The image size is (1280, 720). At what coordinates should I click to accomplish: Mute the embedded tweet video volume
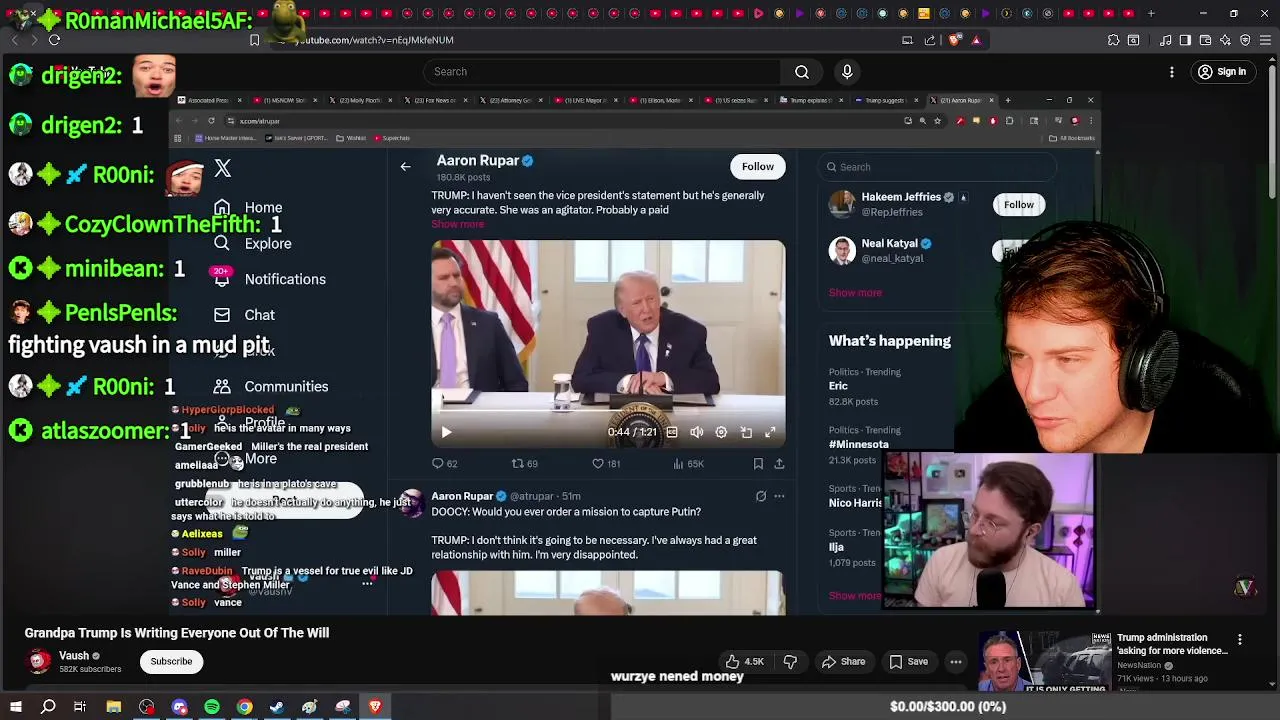point(696,432)
